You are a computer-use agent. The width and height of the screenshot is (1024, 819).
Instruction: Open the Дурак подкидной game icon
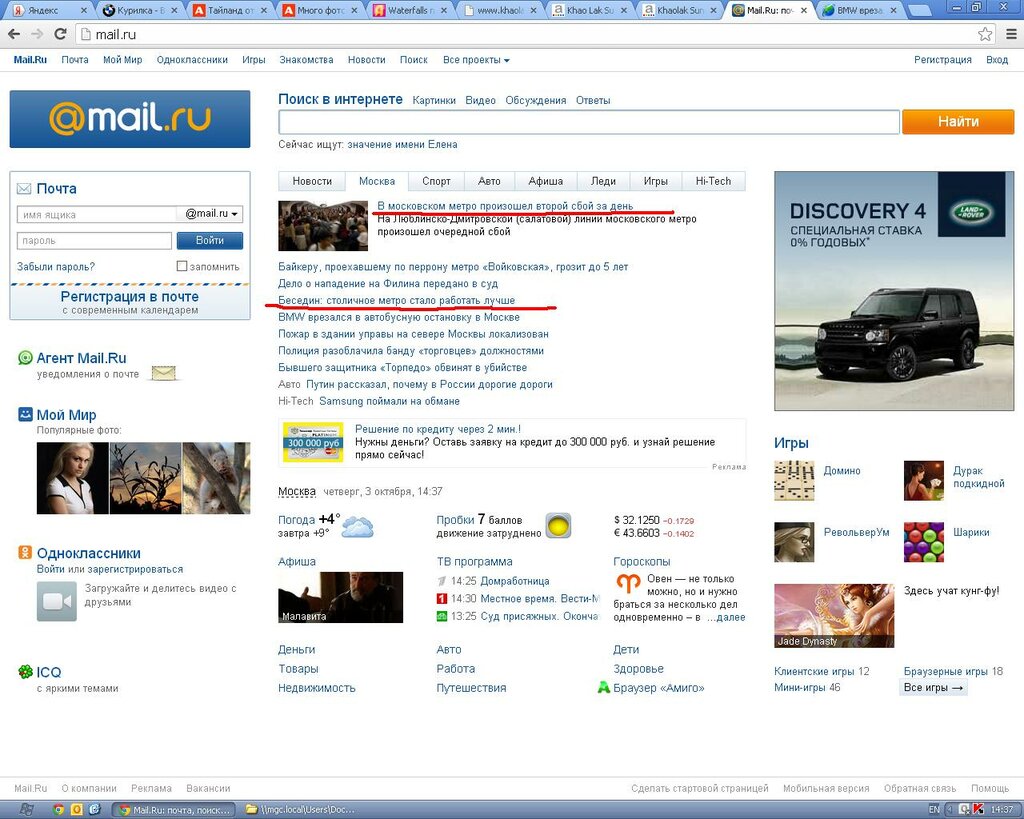[x=923, y=481]
